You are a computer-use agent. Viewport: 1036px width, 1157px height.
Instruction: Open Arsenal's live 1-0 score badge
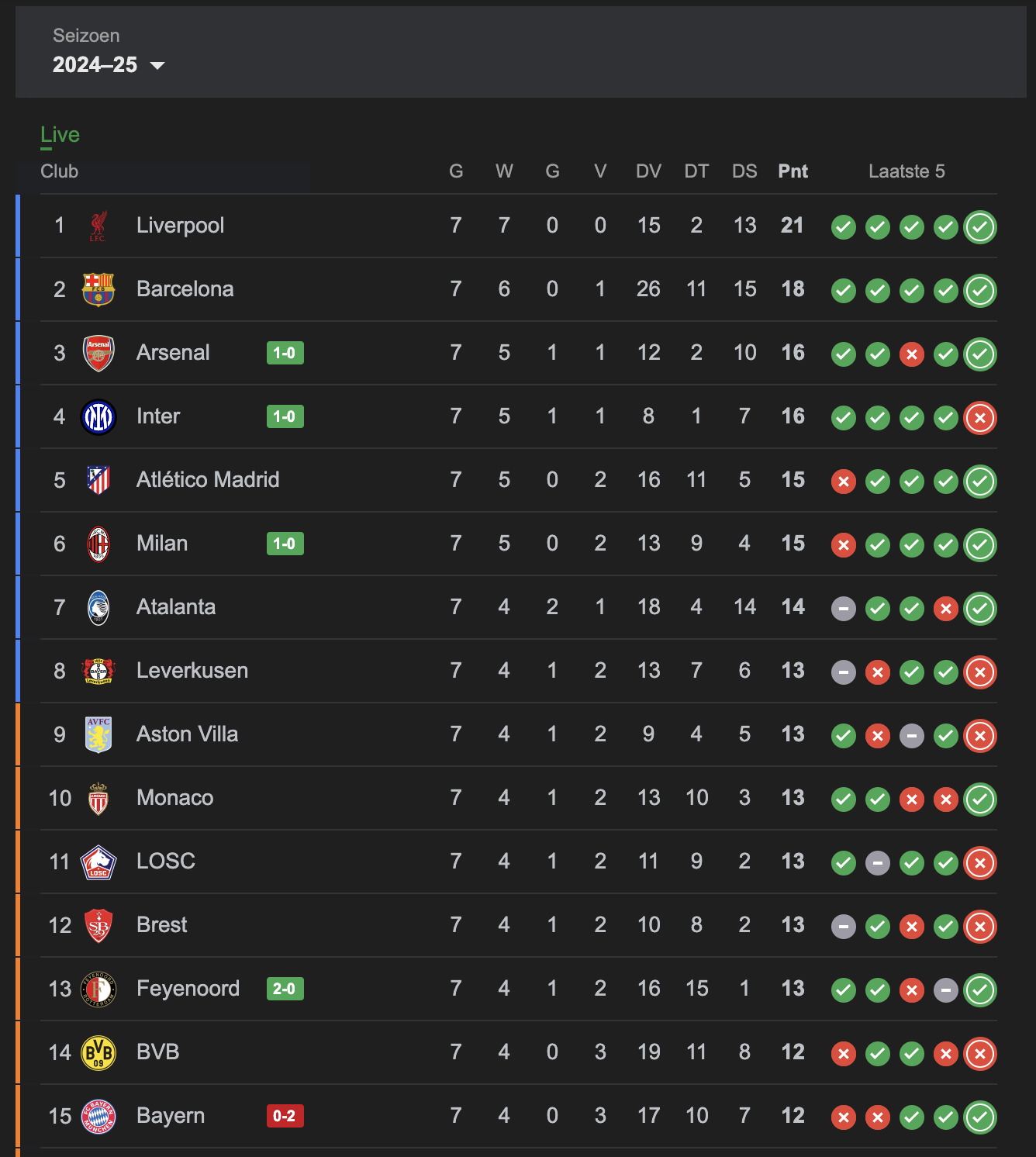(x=285, y=353)
